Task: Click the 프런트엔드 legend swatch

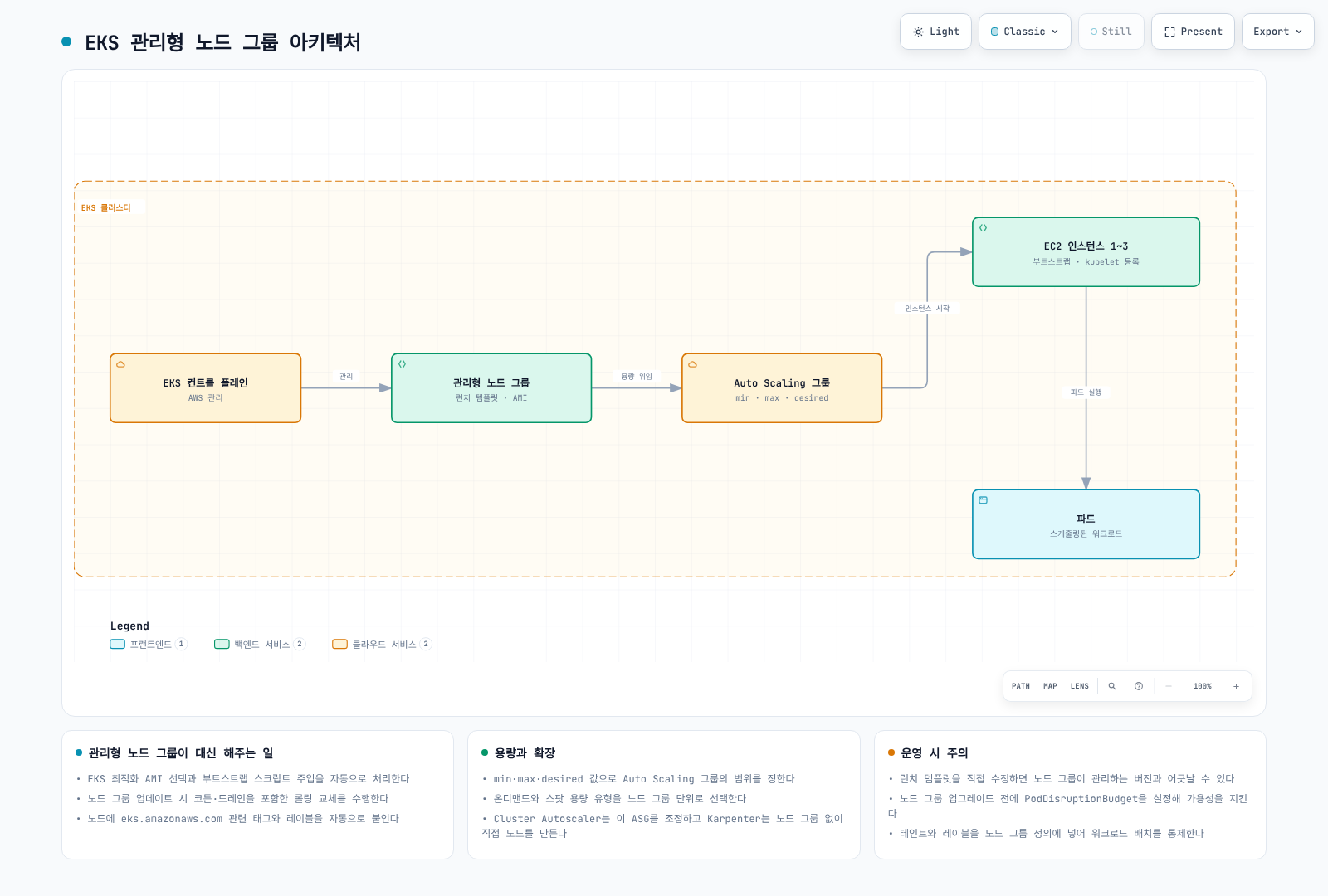Action: click(117, 644)
